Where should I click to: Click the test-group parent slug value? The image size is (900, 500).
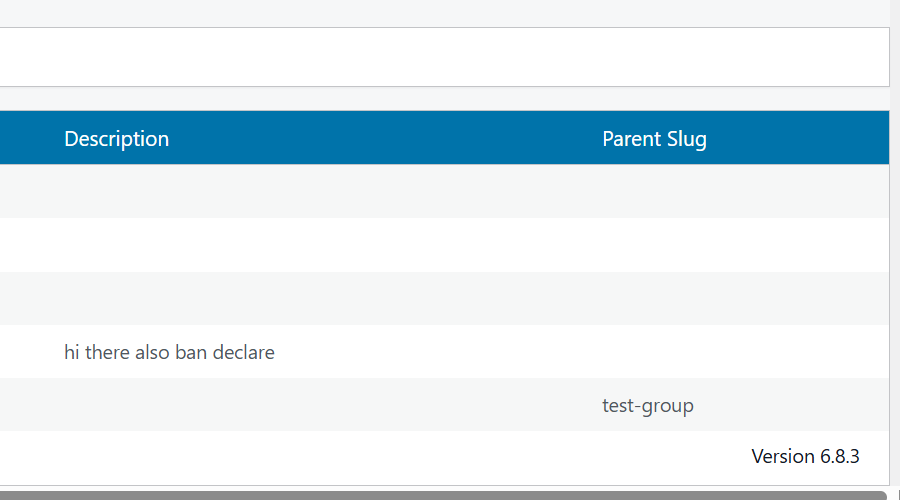pyautogui.click(x=648, y=405)
